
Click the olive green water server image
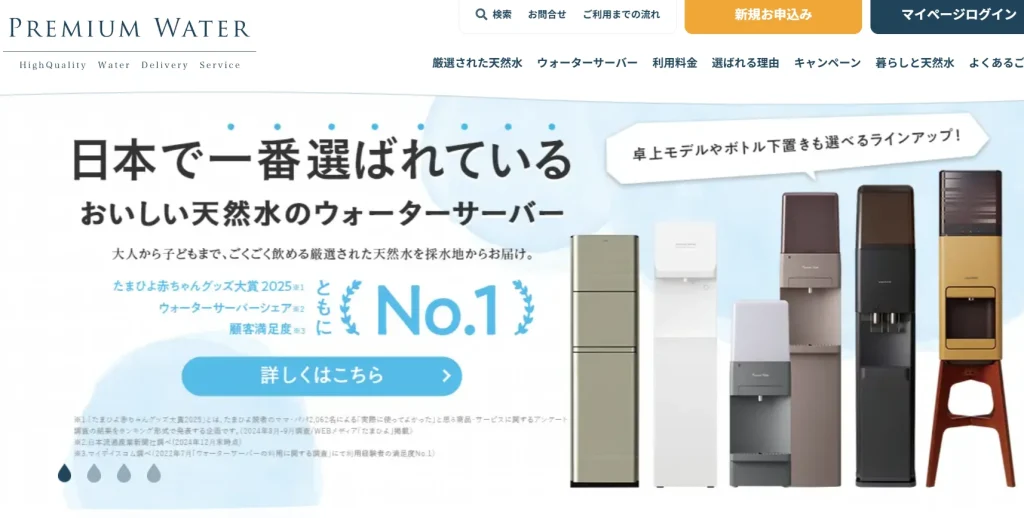pos(604,361)
